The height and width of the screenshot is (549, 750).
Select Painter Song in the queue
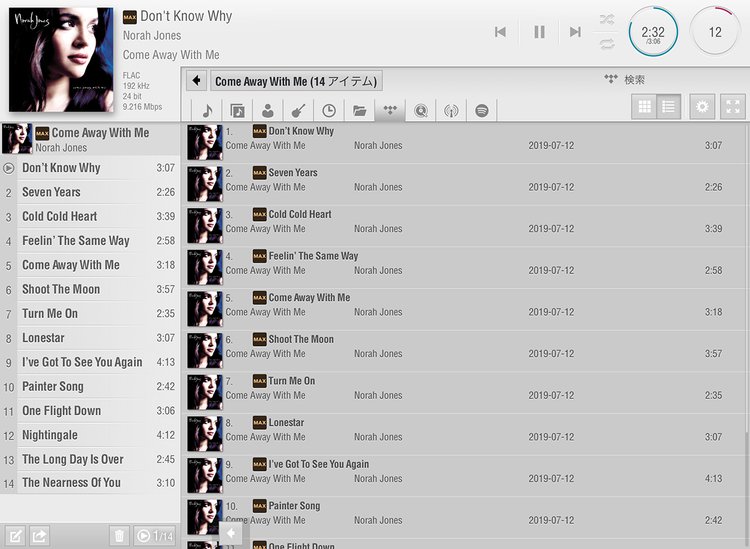[90, 386]
